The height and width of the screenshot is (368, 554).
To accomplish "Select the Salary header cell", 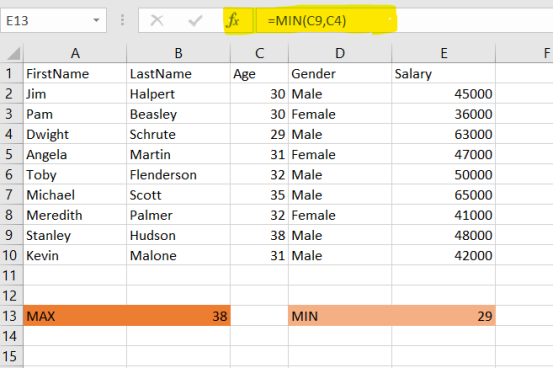I will point(443,73).
